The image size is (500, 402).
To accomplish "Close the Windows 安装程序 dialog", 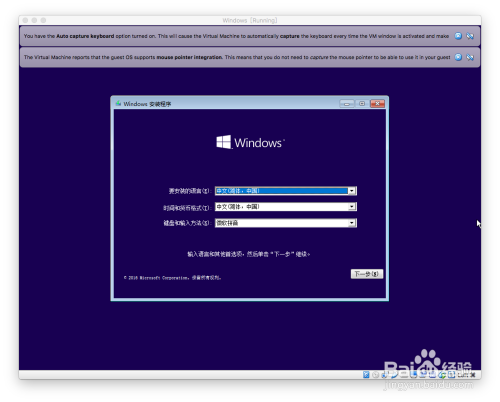I will tap(377, 104).
